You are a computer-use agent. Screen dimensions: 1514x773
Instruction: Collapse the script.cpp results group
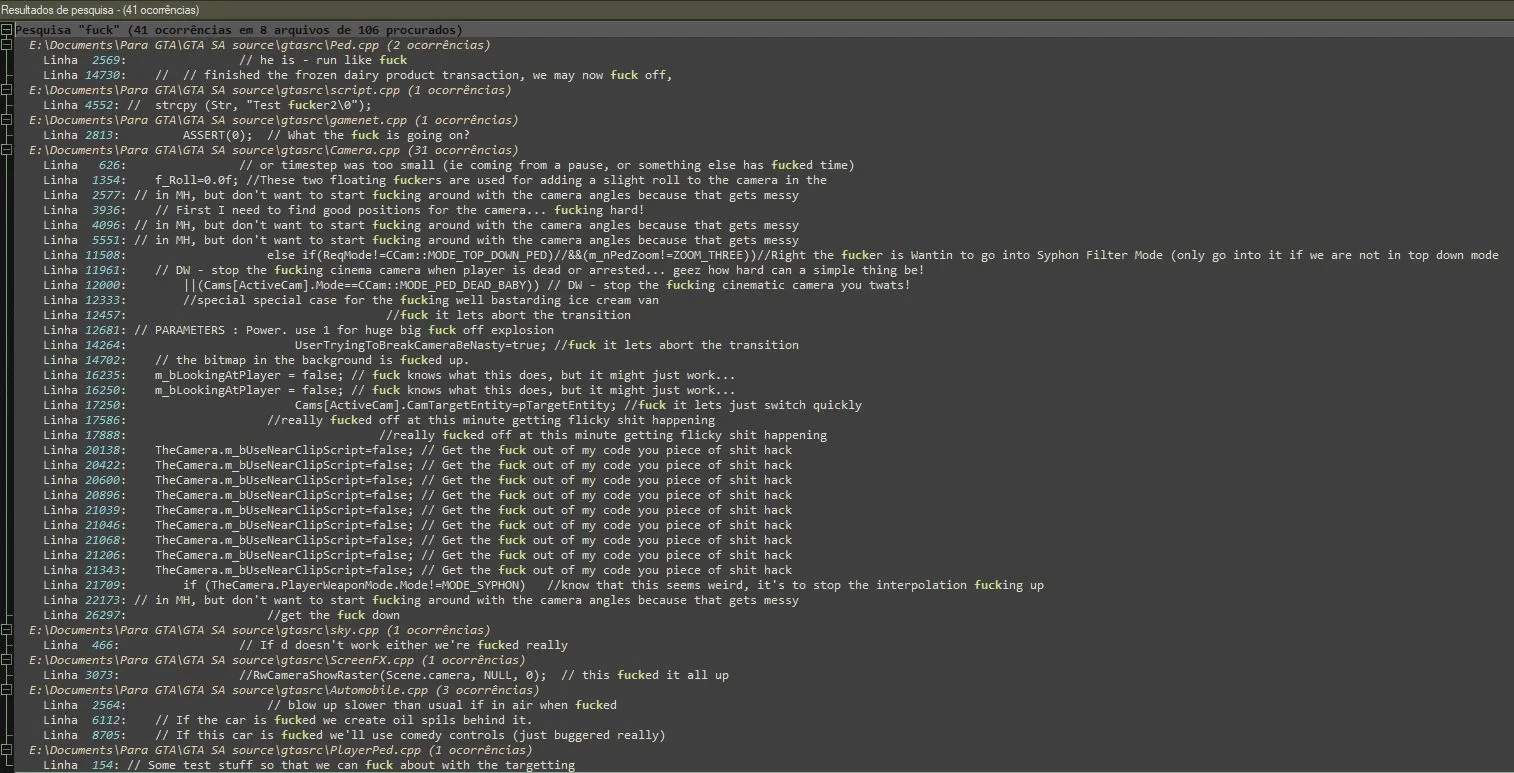[x=7, y=90]
